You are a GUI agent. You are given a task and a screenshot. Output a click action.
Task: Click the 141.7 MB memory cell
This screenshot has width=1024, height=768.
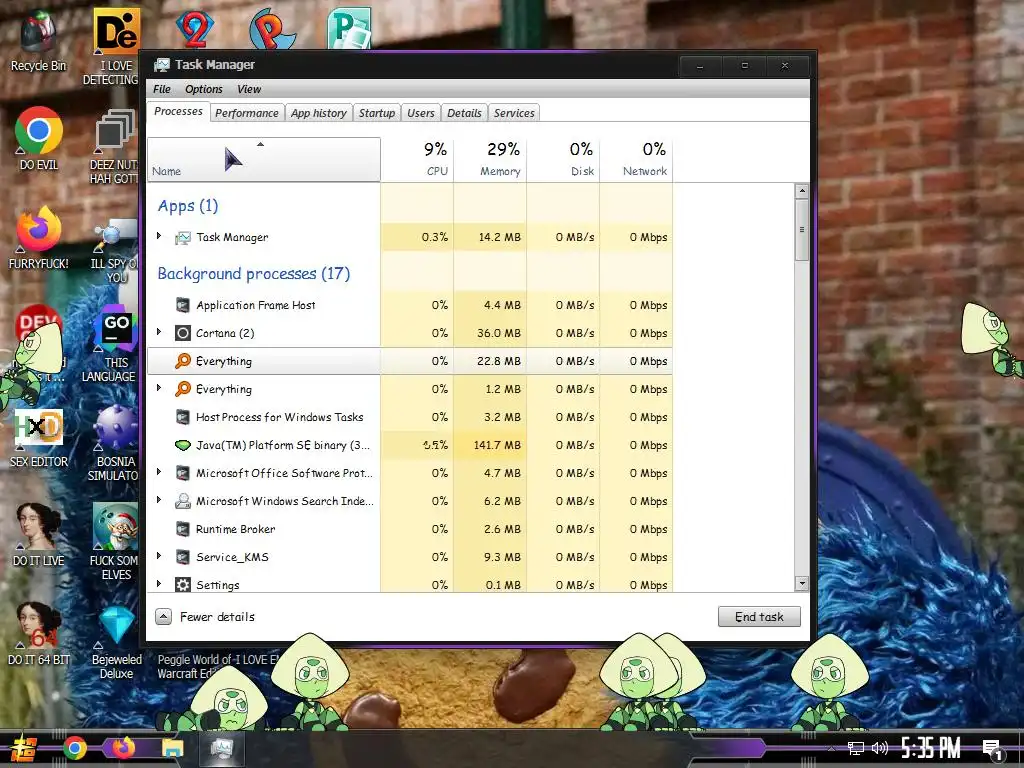(x=490, y=445)
